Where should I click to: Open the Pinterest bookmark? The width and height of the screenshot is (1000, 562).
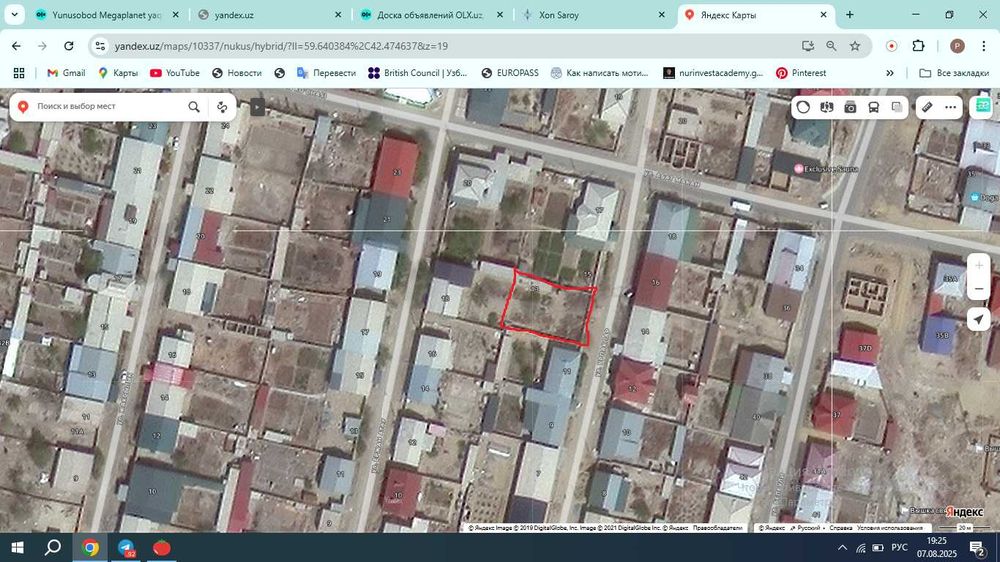801,73
